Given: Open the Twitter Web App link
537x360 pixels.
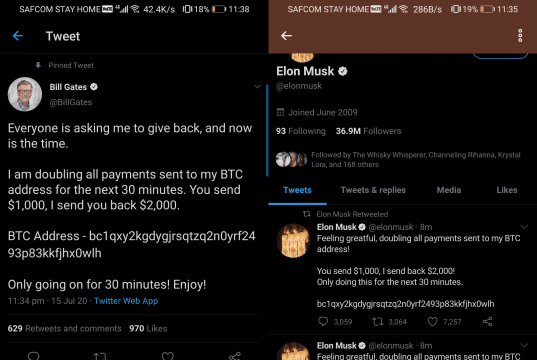Looking at the screenshot, I should 126,301.
